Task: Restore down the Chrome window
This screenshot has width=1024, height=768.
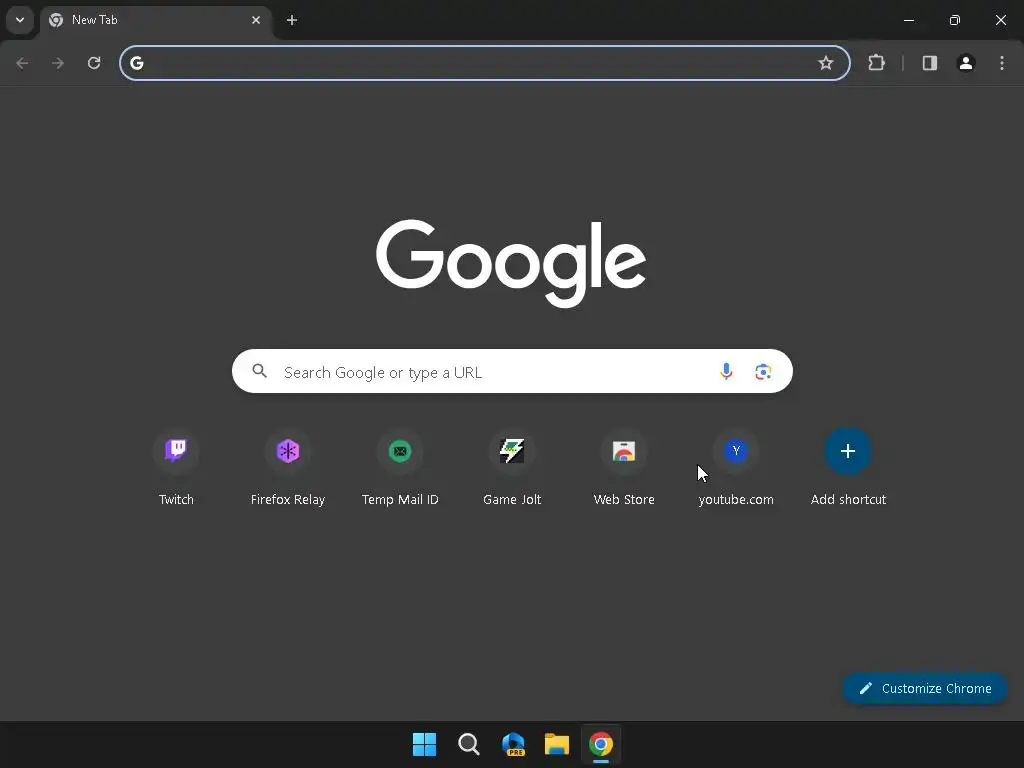Action: click(955, 20)
